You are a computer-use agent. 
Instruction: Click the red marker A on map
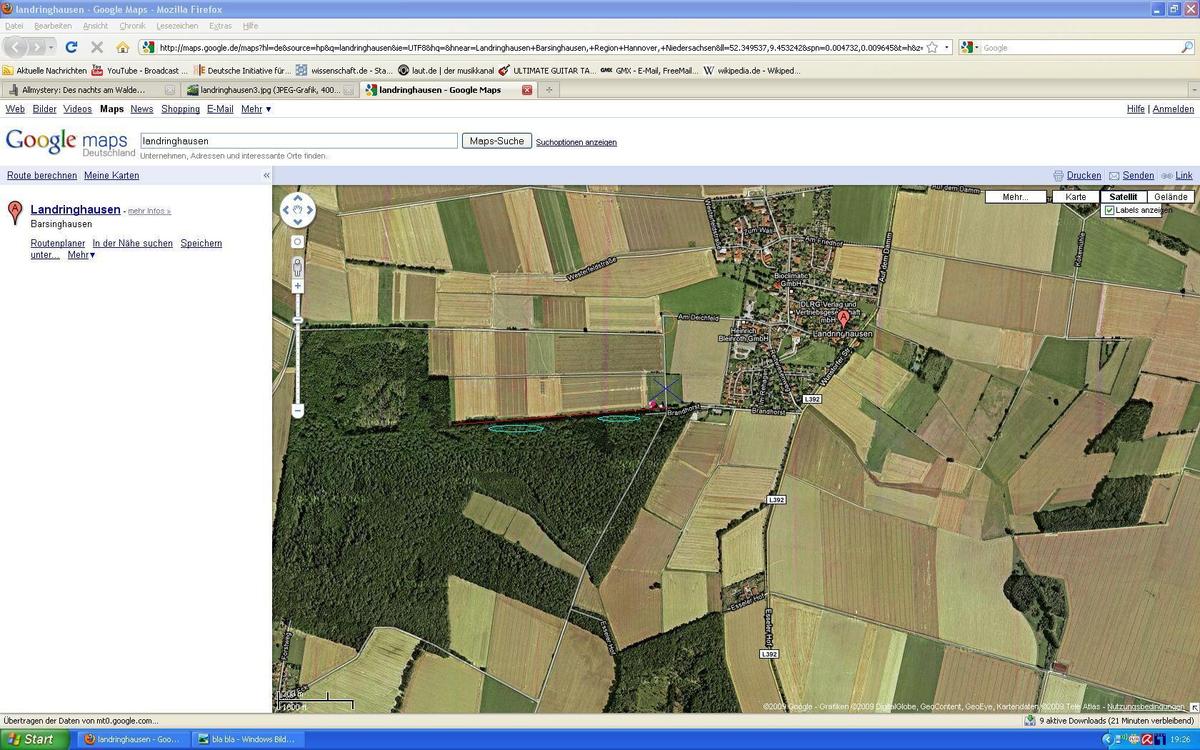point(843,318)
